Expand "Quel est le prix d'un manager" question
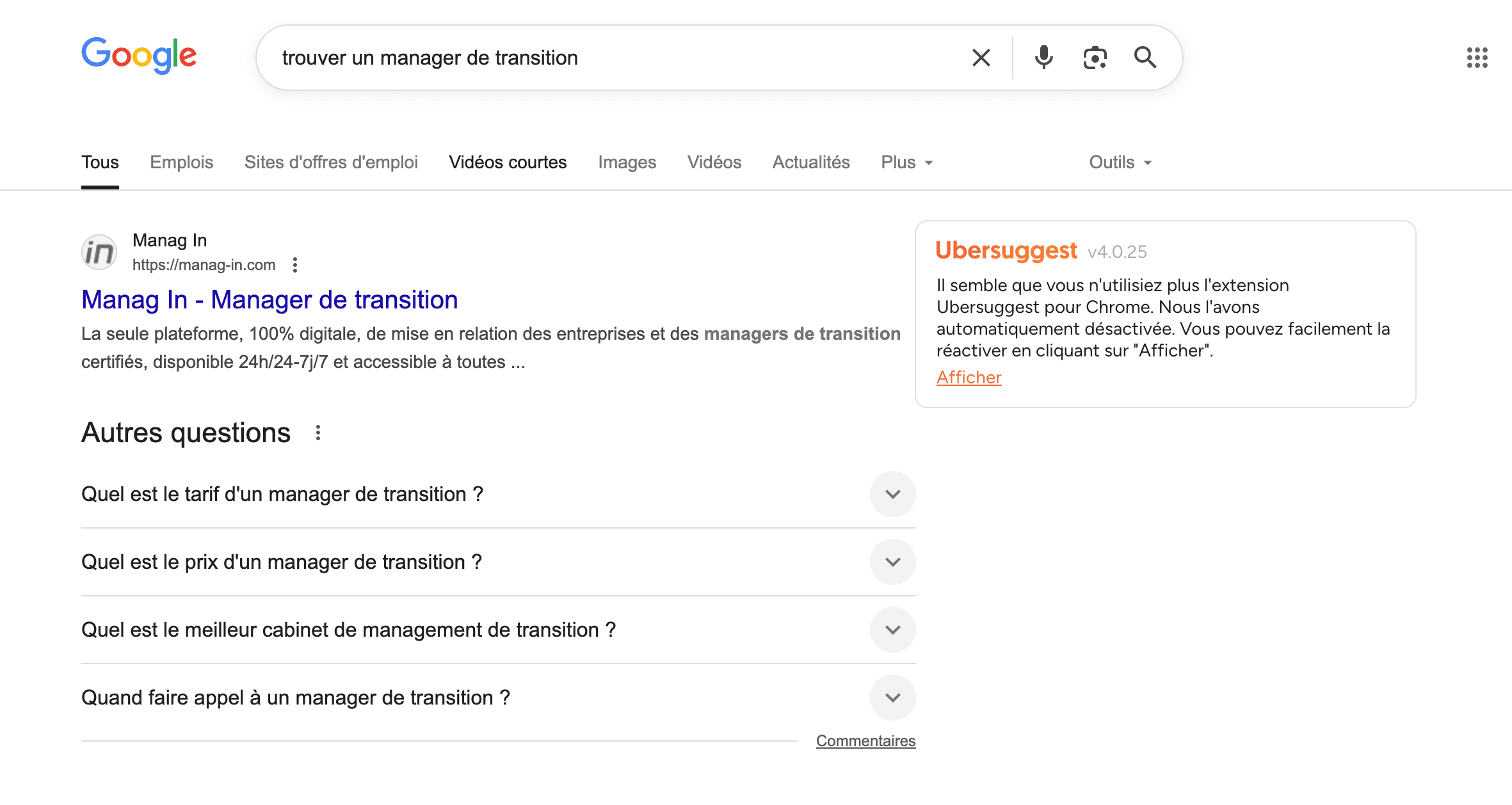Viewport: 1512px width, 805px height. click(x=892, y=562)
